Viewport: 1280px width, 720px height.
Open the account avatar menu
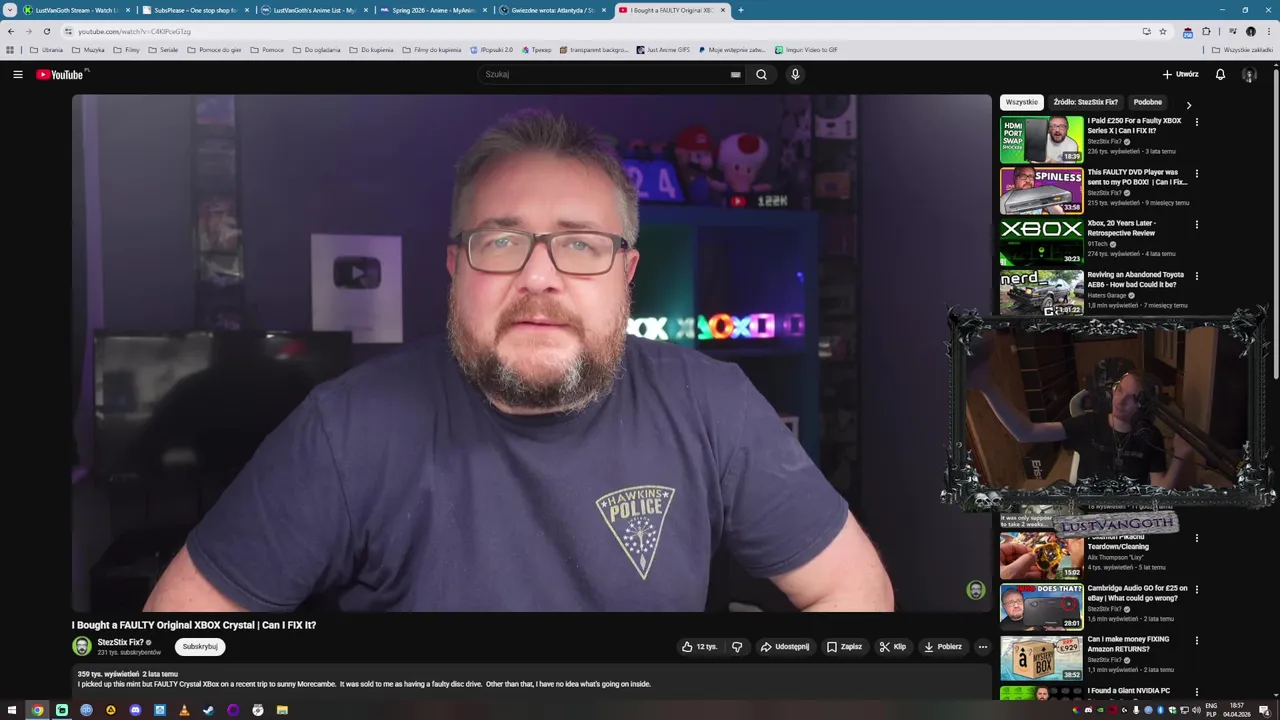point(1249,74)
